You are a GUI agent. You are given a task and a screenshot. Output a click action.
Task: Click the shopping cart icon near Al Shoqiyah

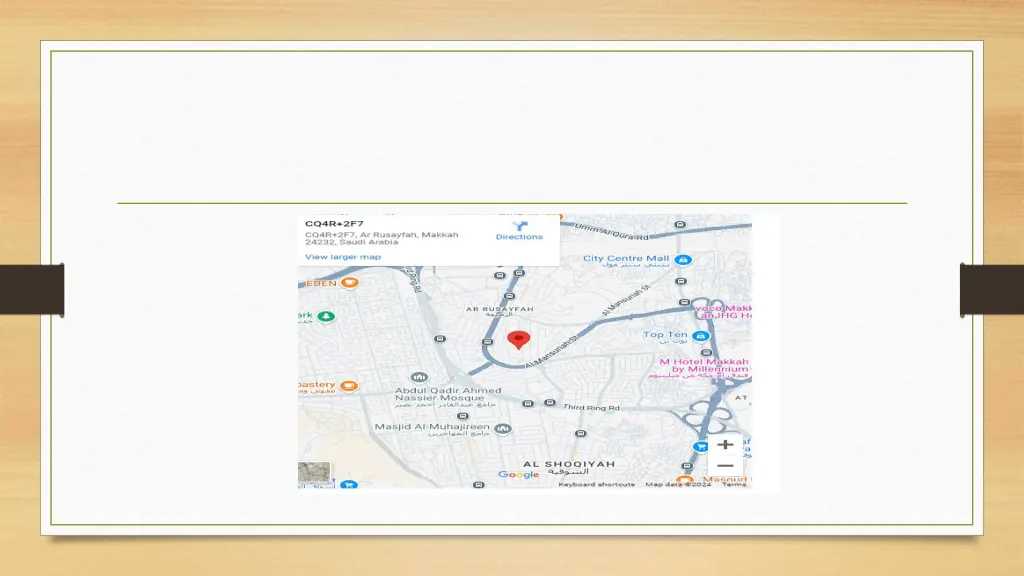tap(698, 447)
